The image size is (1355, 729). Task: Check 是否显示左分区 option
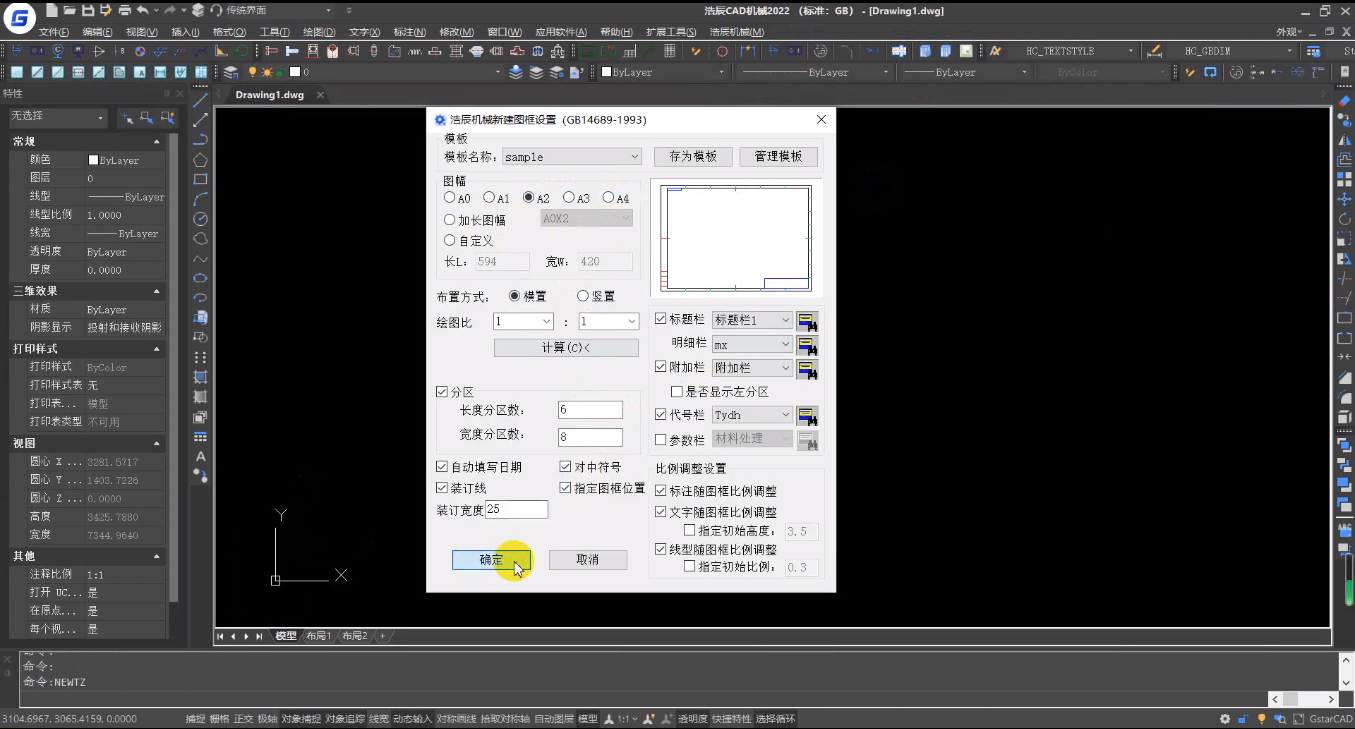[x=677, y=392]
